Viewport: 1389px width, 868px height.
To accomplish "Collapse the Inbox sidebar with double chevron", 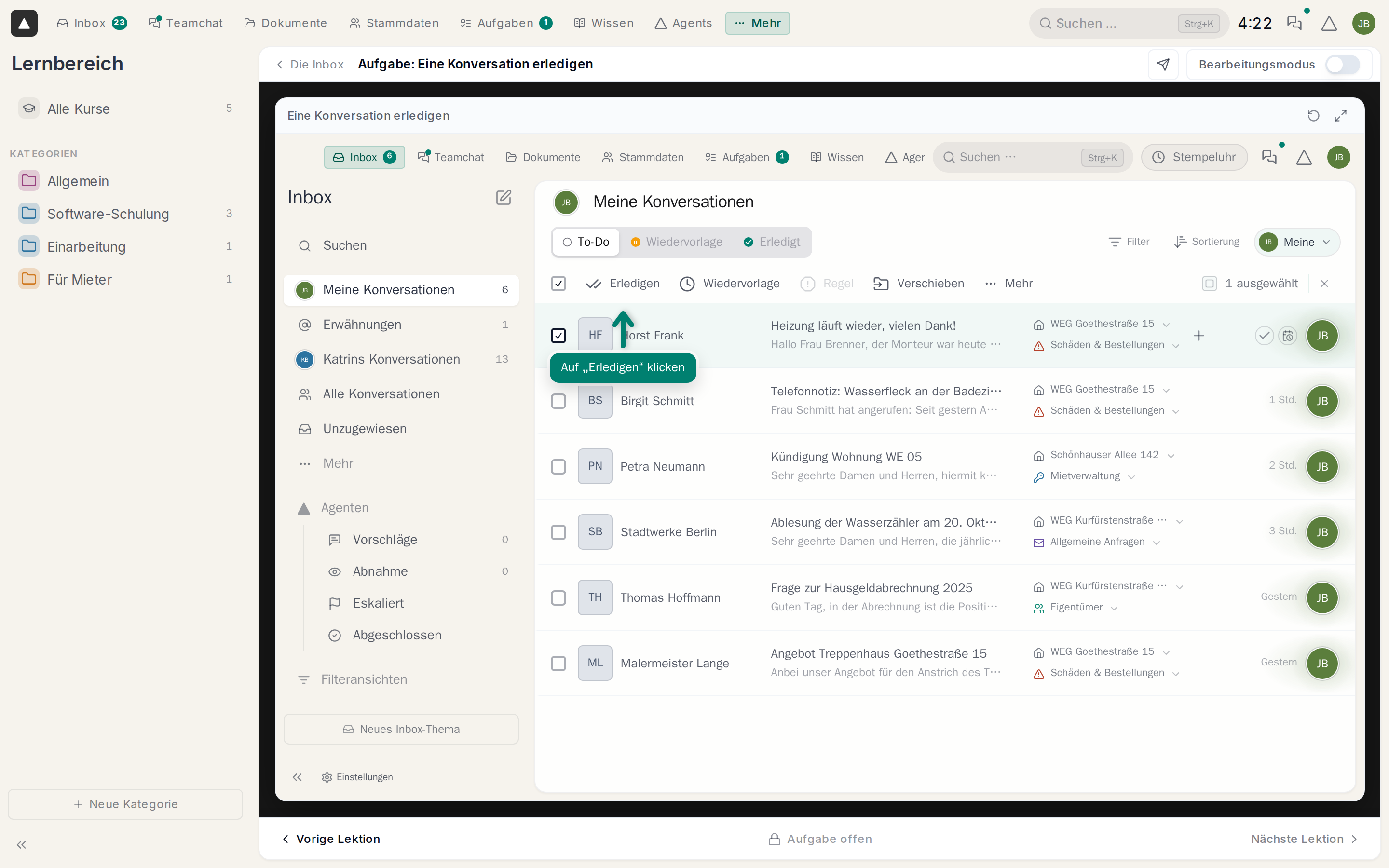I will tap(297, 777).
